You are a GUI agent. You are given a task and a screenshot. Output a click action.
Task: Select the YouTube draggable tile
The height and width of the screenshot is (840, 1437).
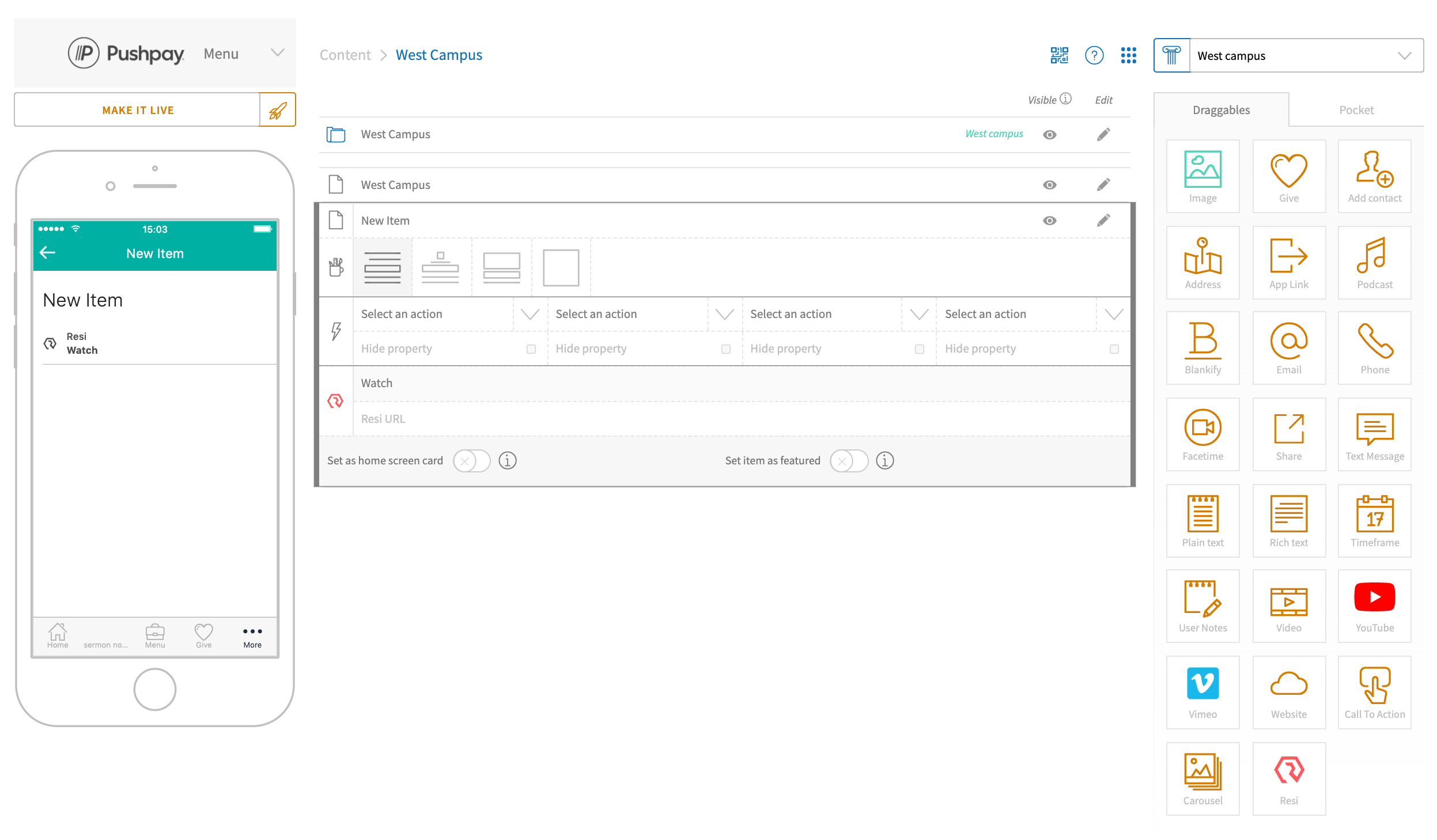point(1374,606)
